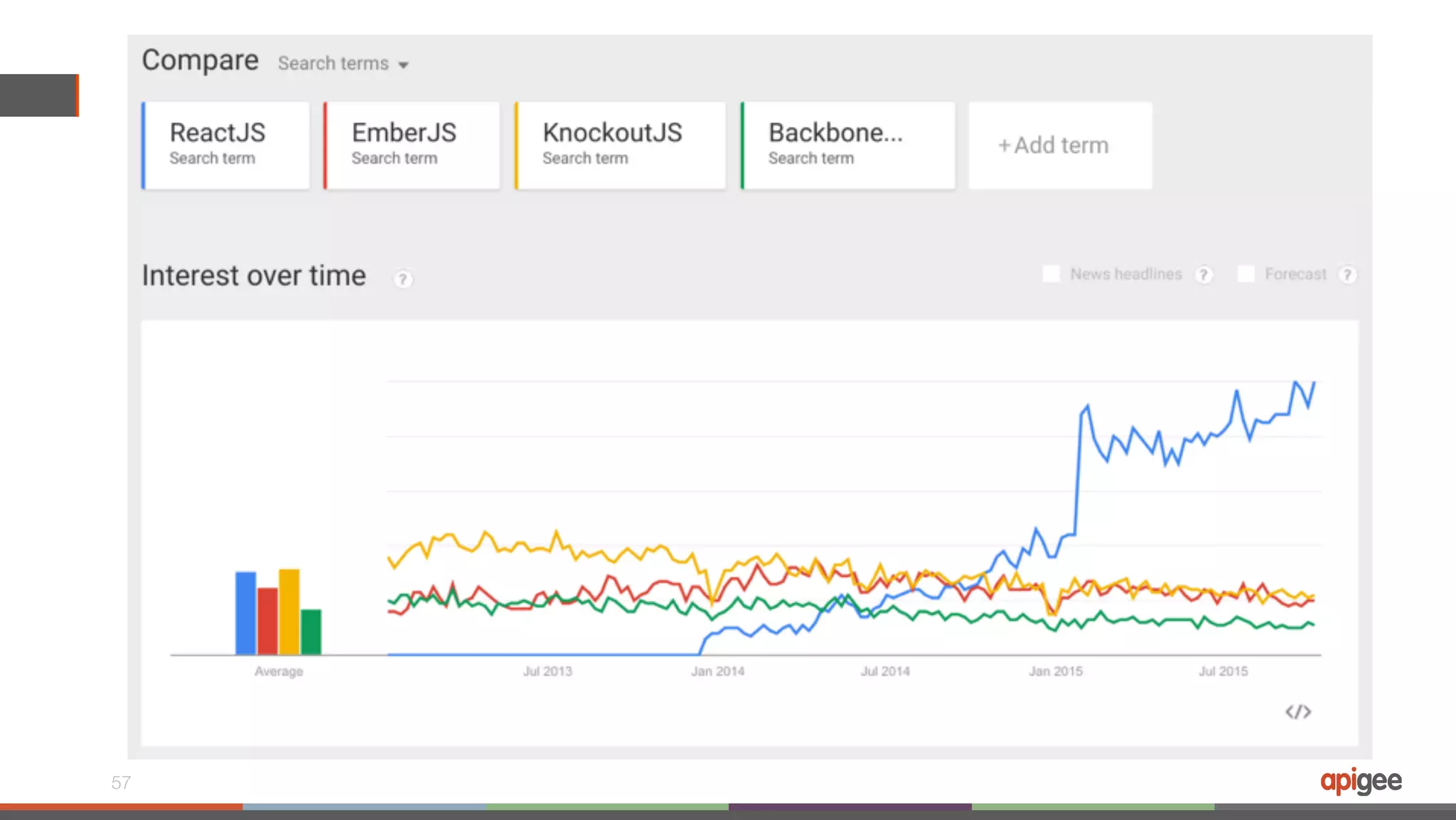Click help icon beside News headlines

[x=1204, y=275]
